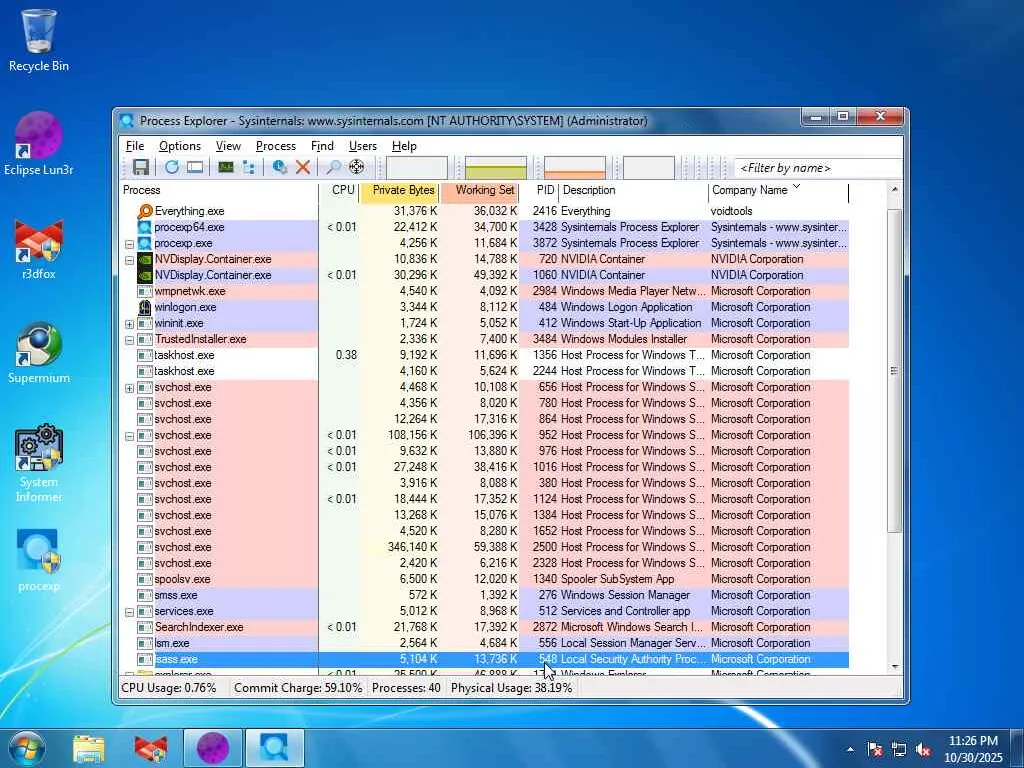Click the orange physical memory graph
The width and height of the screenshot is (1024, 768).
575,167
